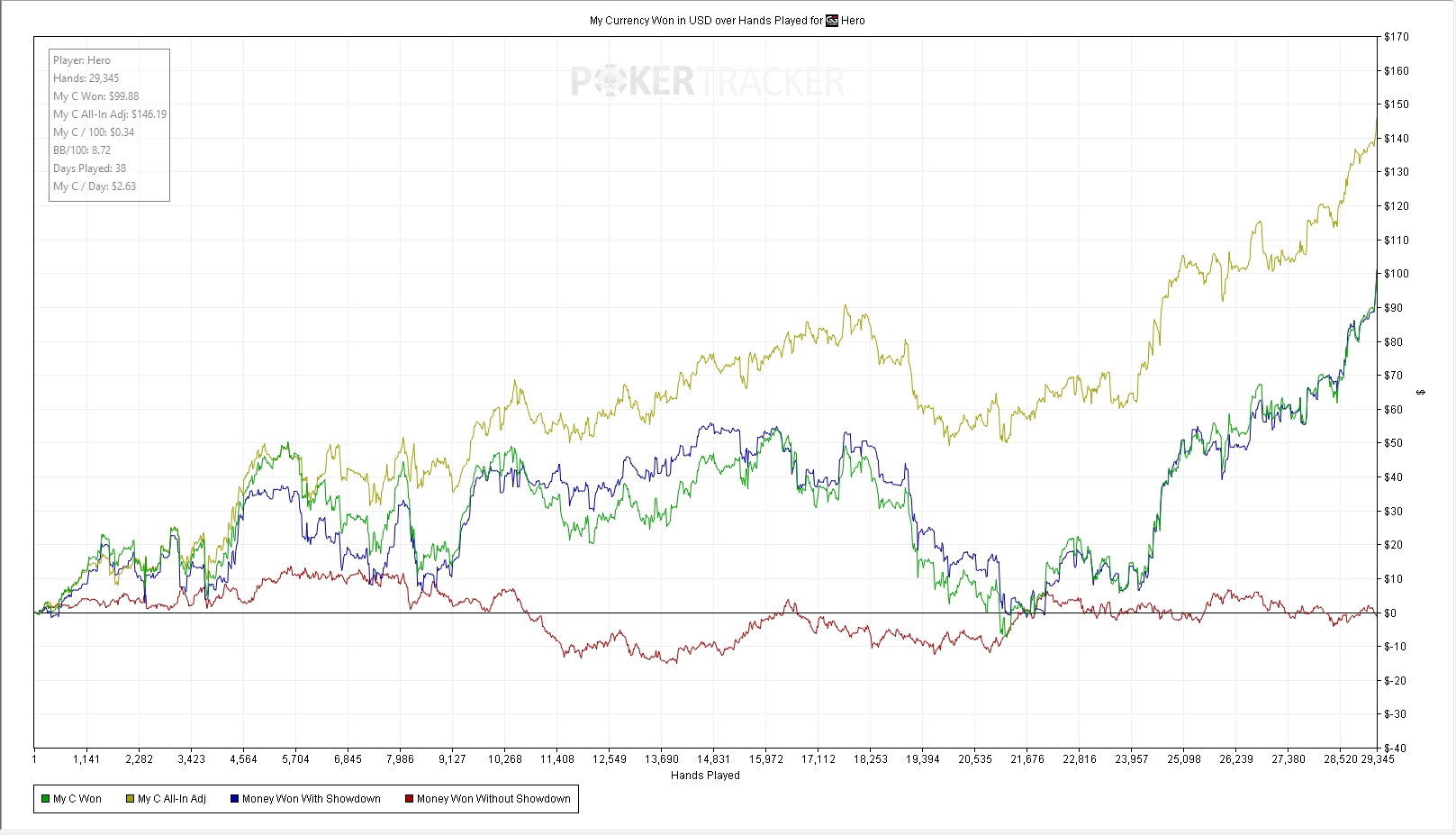Click "Days Played: 38" in the stats box
1456x835 pixels.
click(x=89, y=168)
